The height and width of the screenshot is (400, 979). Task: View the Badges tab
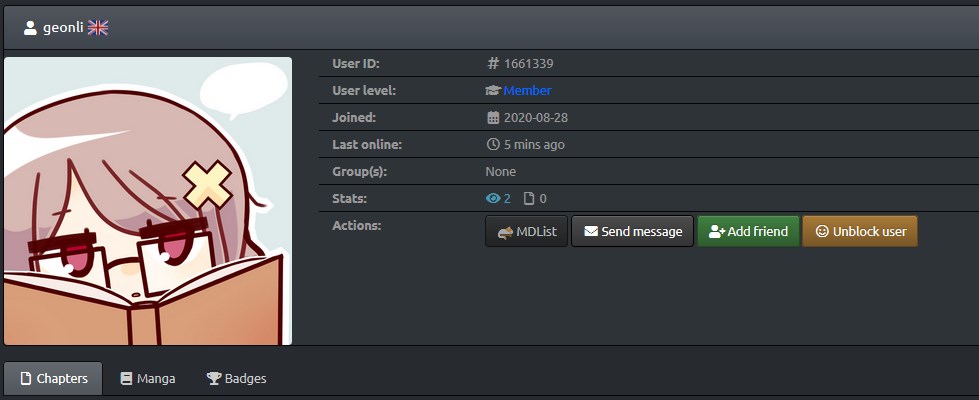point(236,379)
